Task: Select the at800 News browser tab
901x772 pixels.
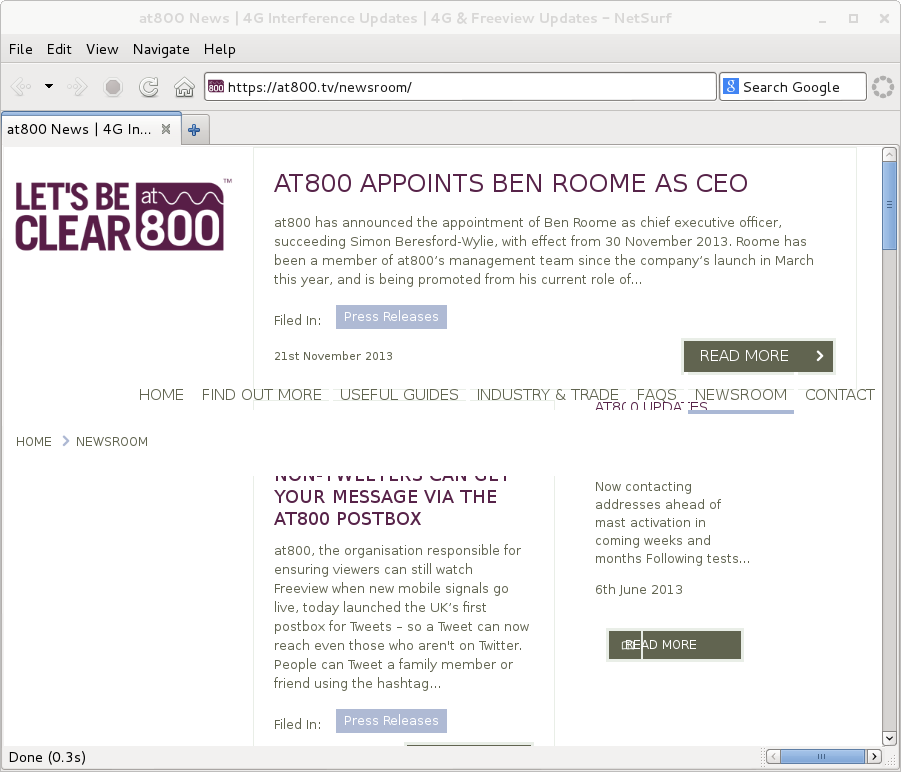Action: tap(80, 129)
